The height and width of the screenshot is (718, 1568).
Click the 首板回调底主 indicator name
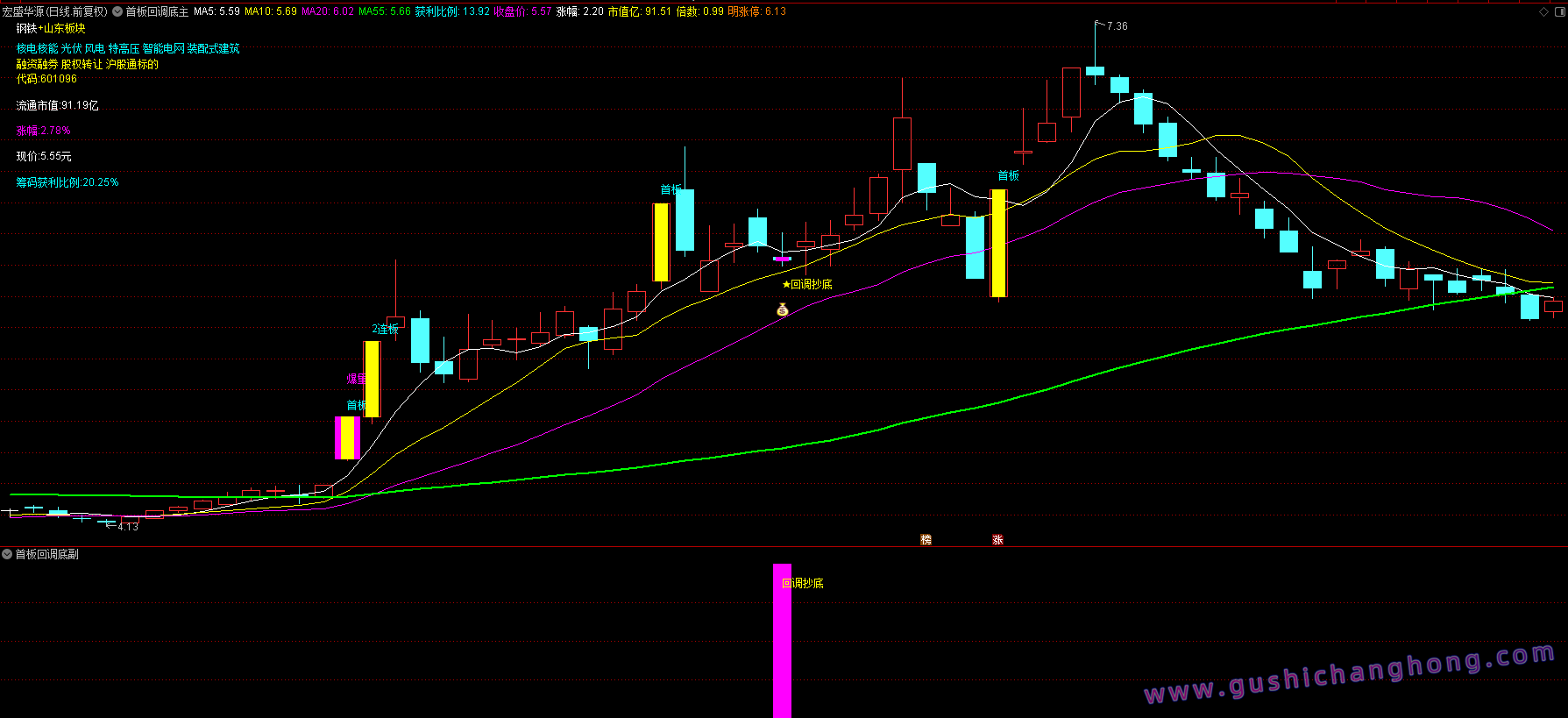click(x=157, y=11)
